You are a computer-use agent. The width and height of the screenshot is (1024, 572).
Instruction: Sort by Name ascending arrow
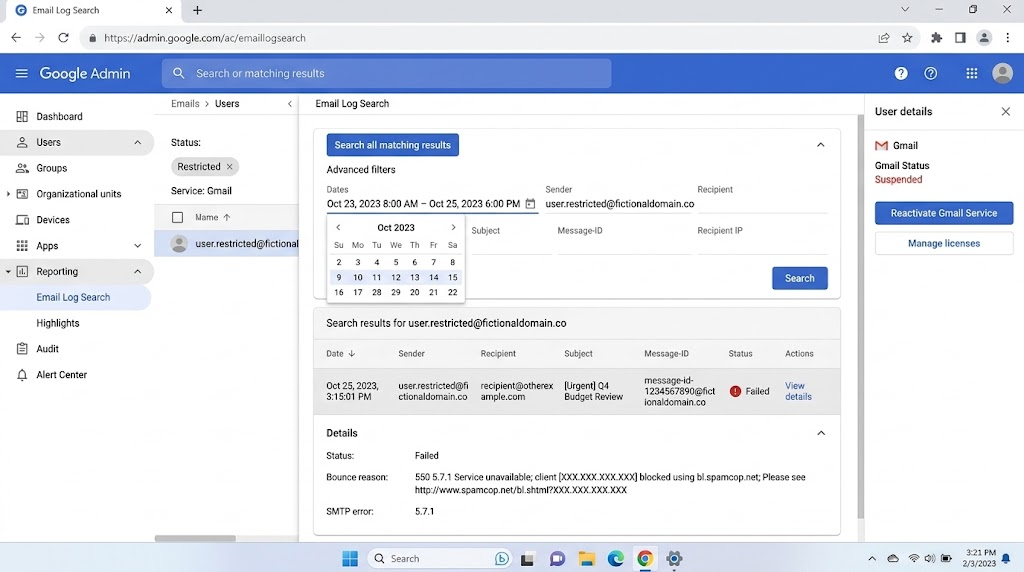227,217
